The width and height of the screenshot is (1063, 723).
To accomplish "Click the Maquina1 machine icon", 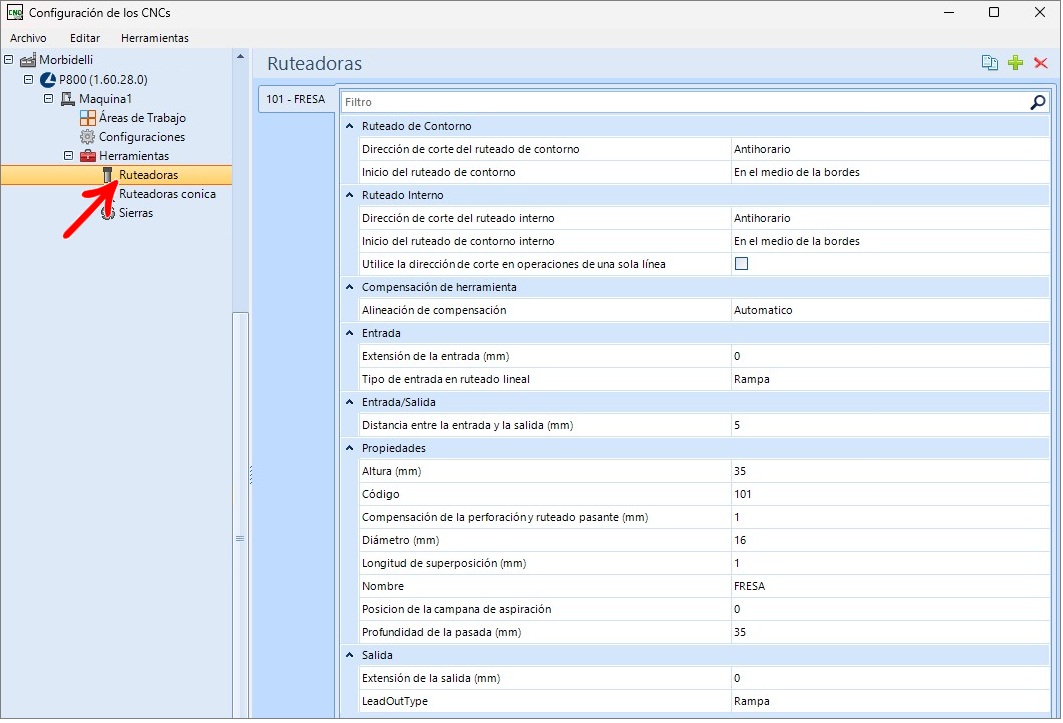I will click(67, 99).
